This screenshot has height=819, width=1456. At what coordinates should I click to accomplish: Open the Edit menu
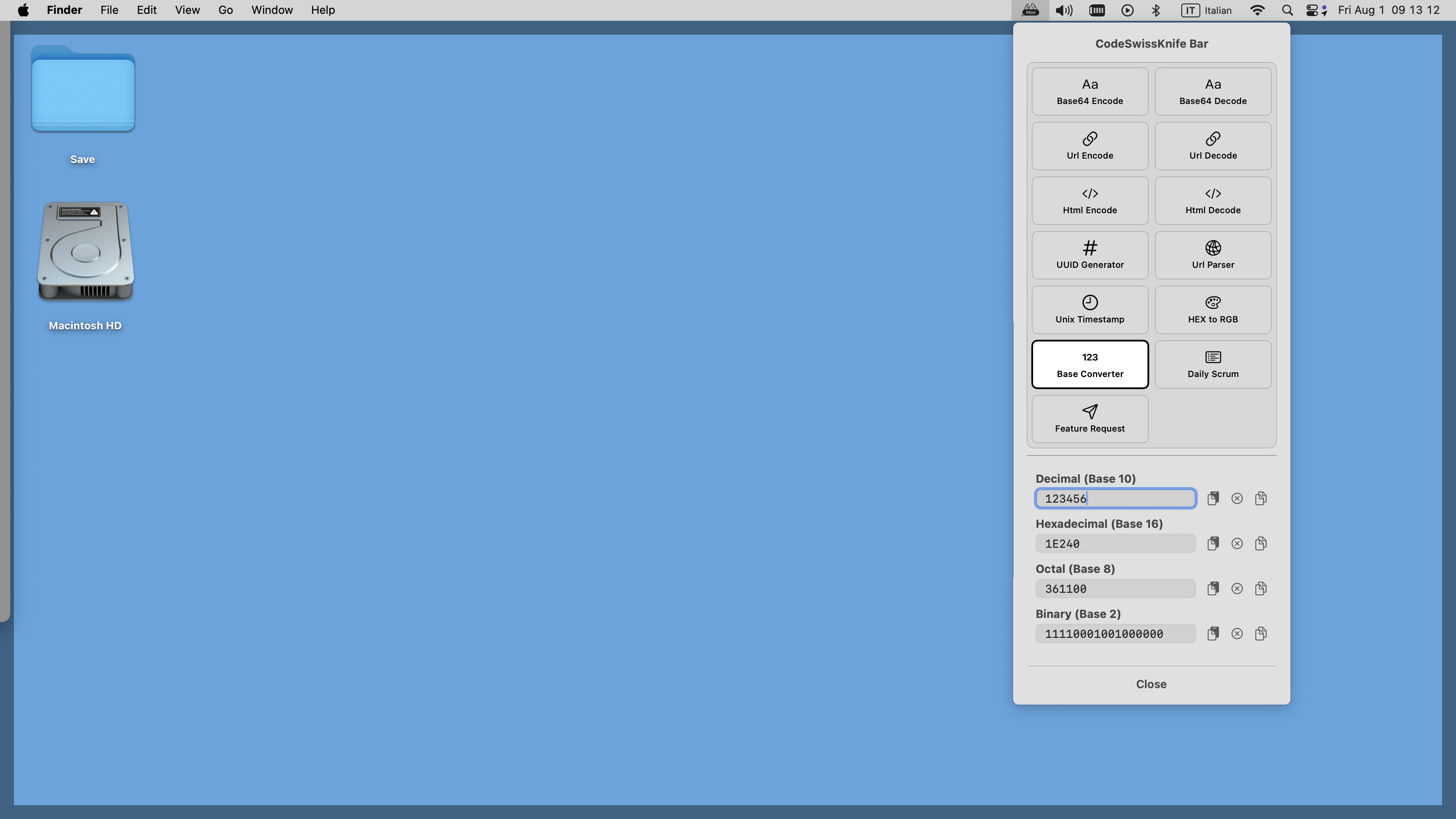[x=146, y=10]
